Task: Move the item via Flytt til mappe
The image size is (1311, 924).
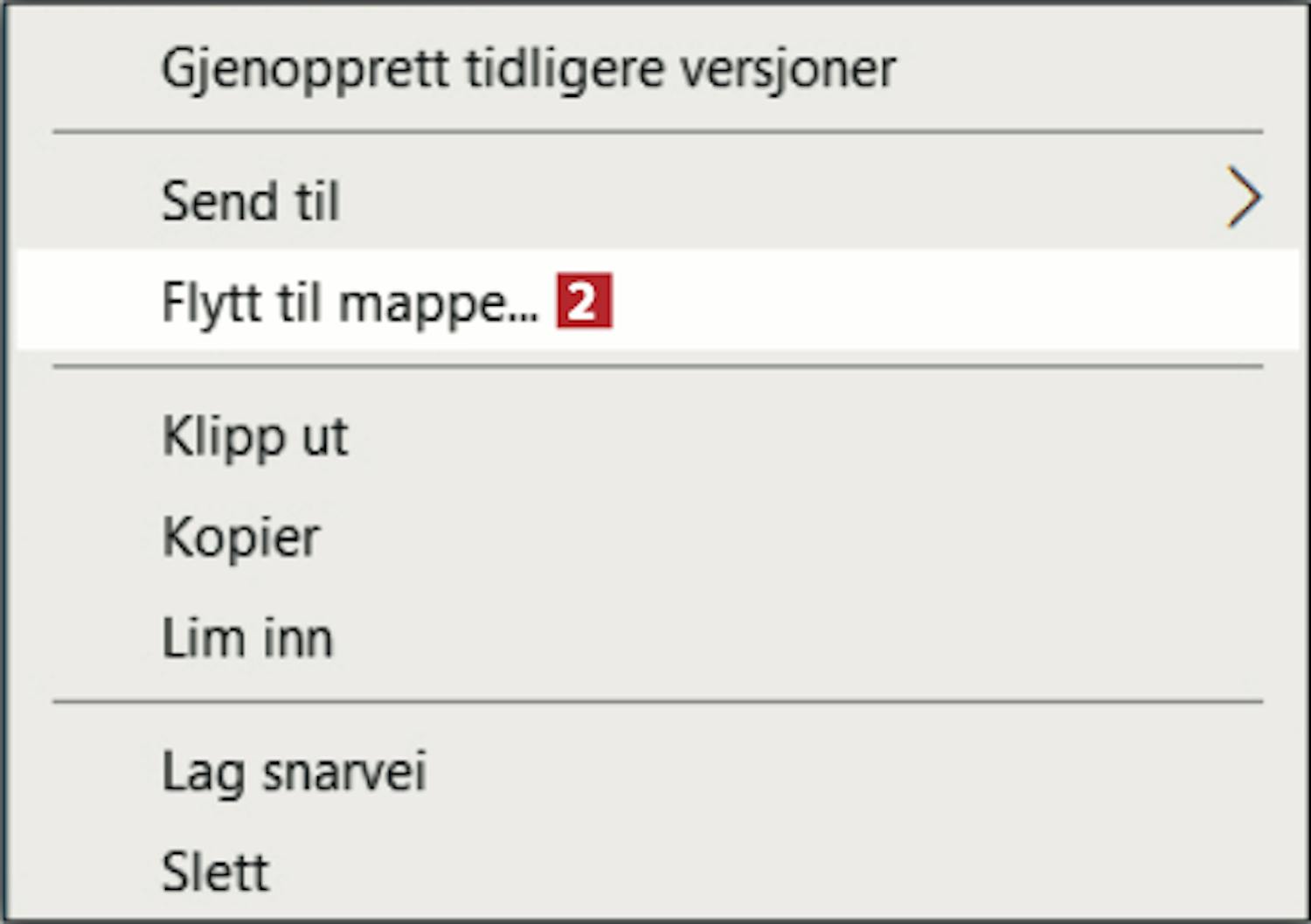Action: point(350,303)
